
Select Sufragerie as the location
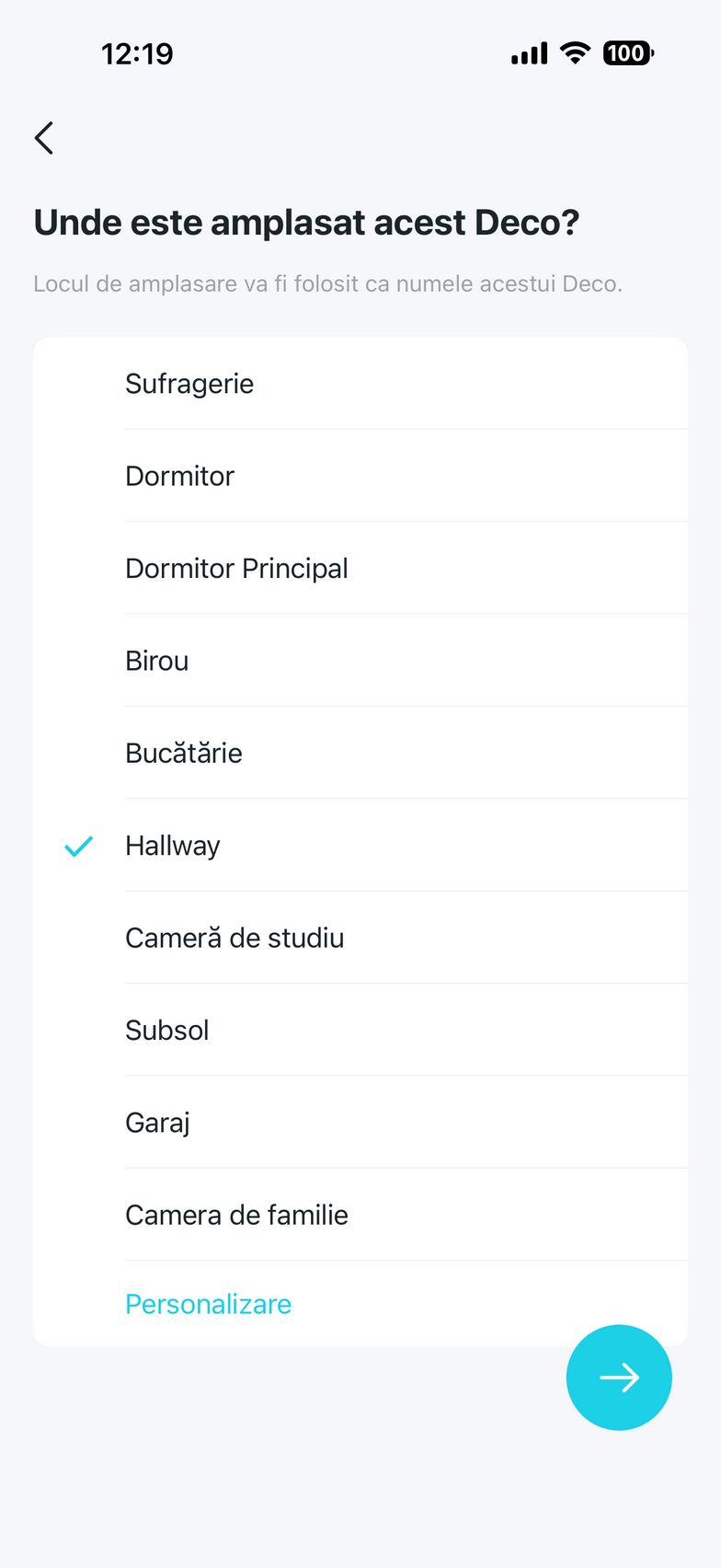(x=189, y=384)
